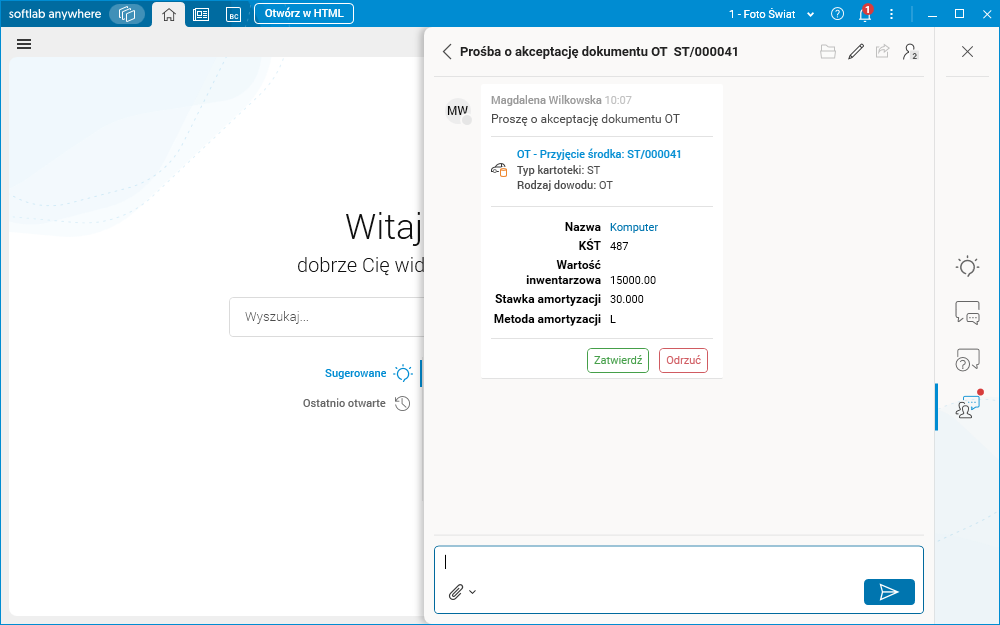This screenshot has width=1000, height=625.
Task: Open link OT - Przyjęcie środka: ST/000041
Action: [x=599, y=154]
